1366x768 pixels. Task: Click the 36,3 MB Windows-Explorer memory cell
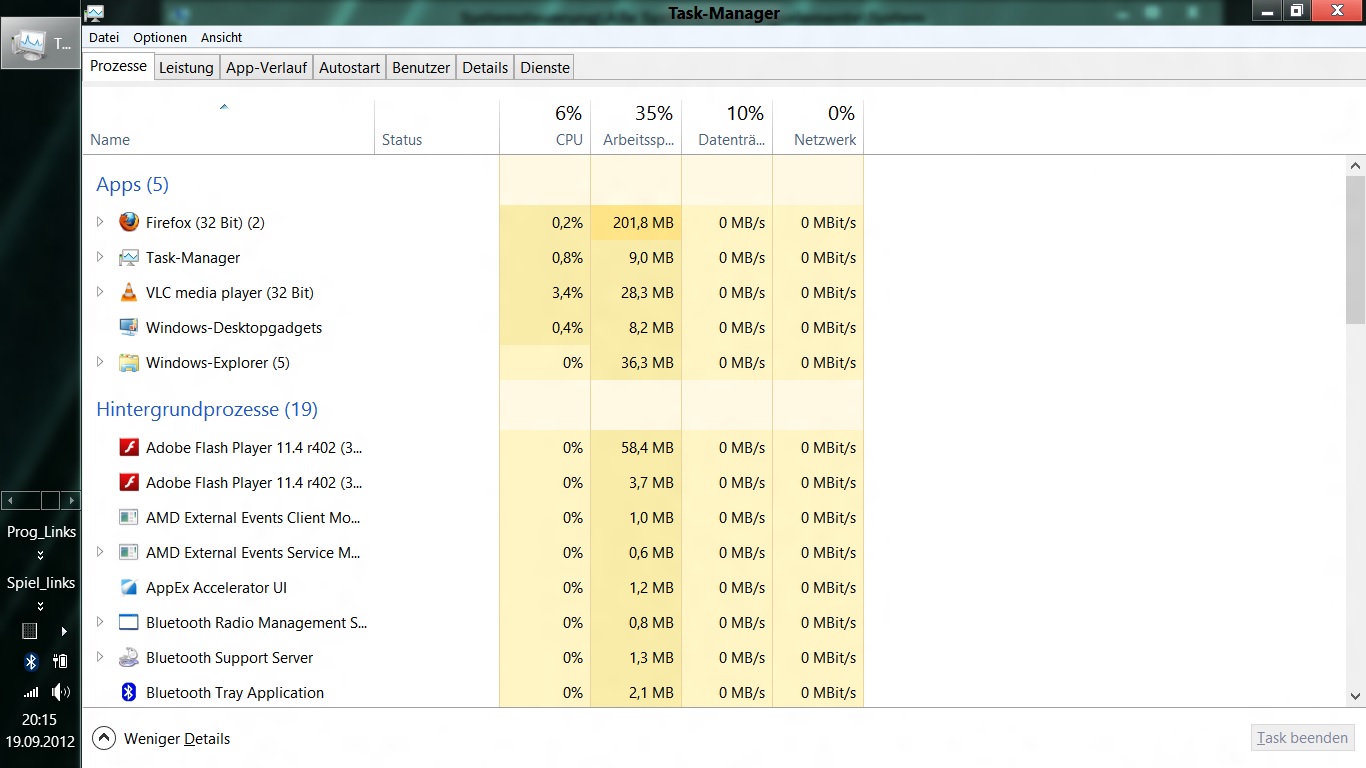[x=636, y=362]
